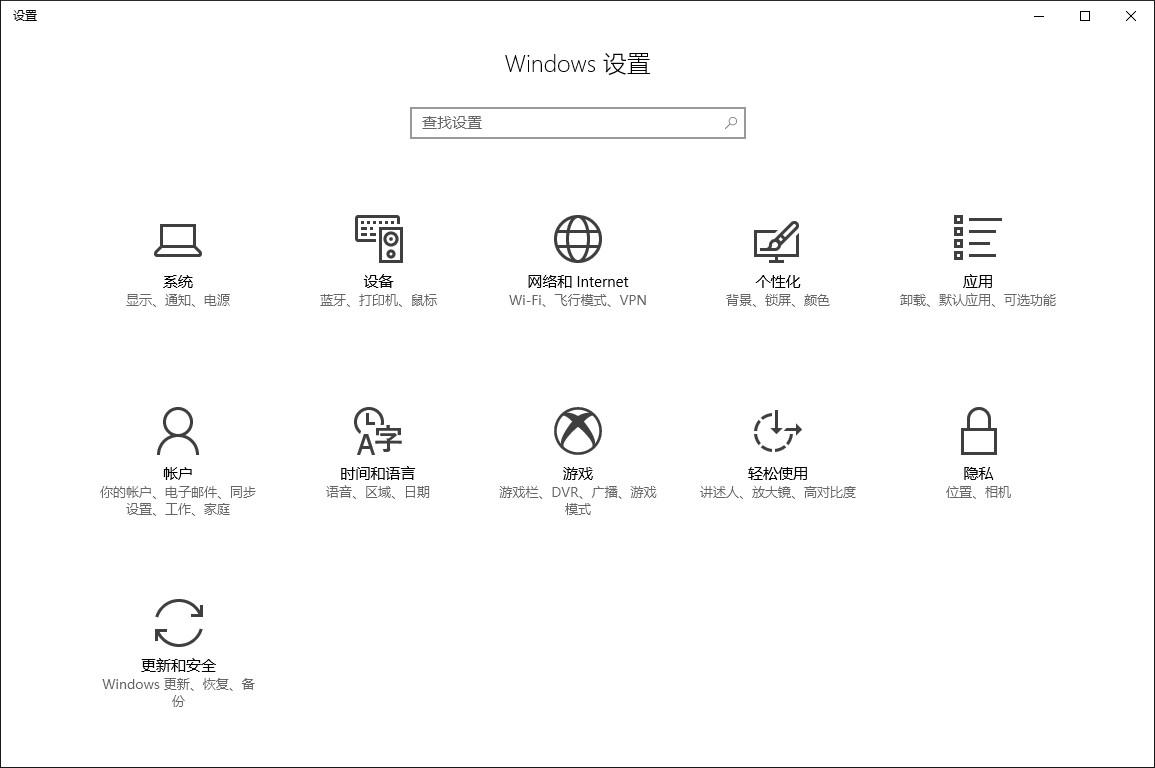Open the 系统 laptop icon
This screenshot has height=768, width=1155.
point(178,240)
